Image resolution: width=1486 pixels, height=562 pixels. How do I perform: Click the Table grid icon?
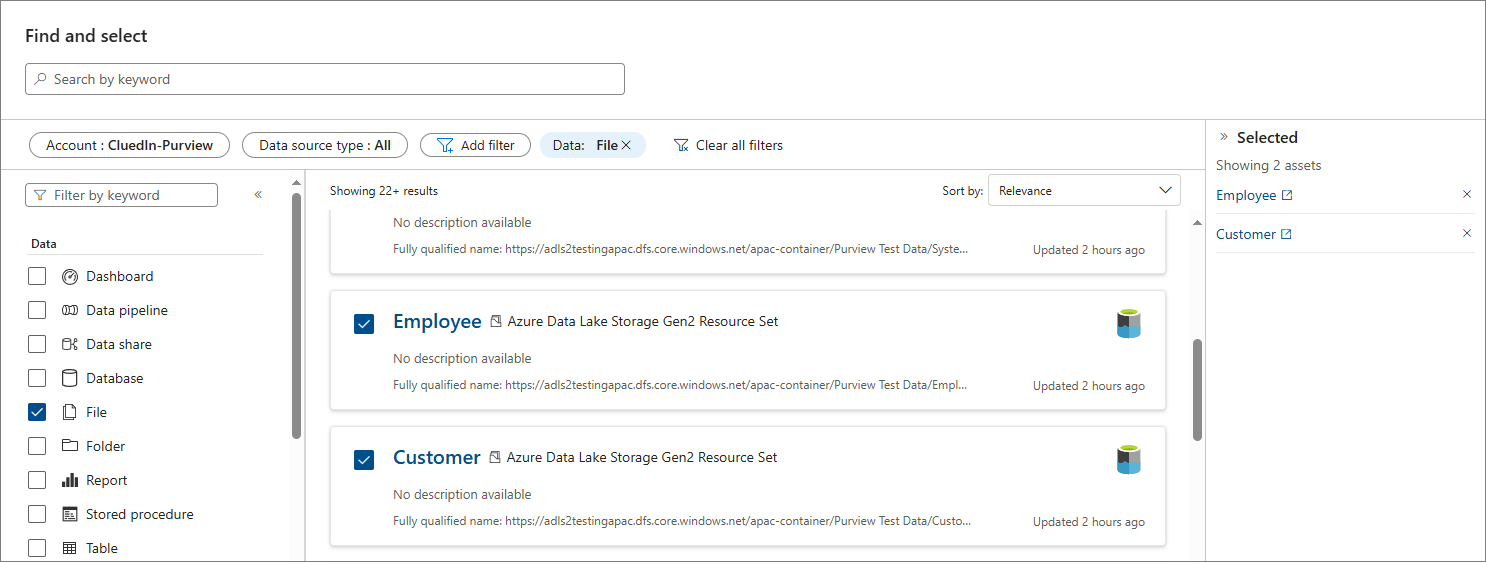70,548
